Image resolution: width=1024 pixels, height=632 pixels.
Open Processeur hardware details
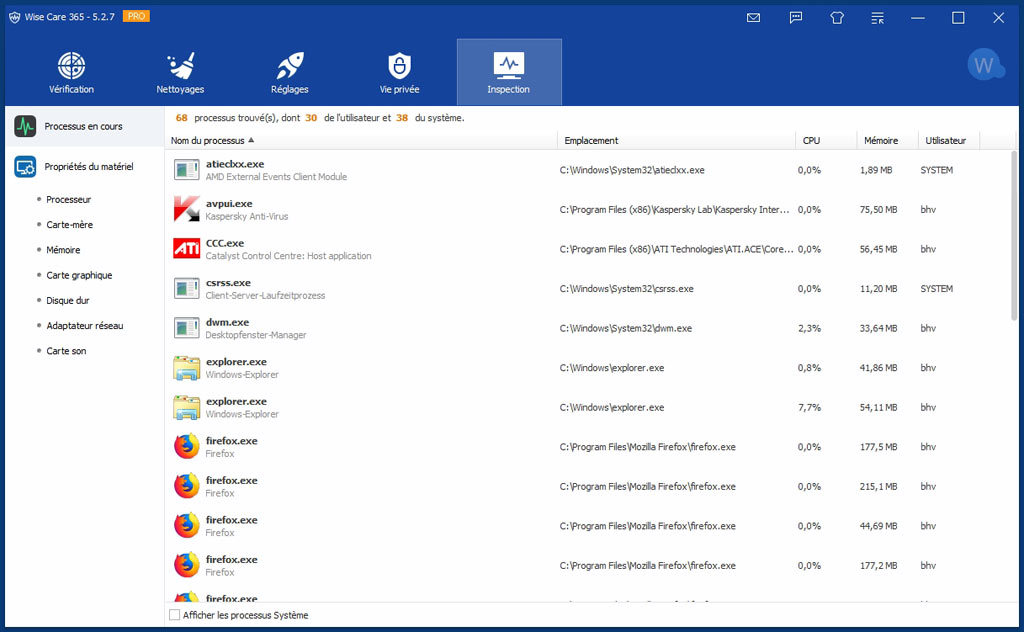coord(68,199)
